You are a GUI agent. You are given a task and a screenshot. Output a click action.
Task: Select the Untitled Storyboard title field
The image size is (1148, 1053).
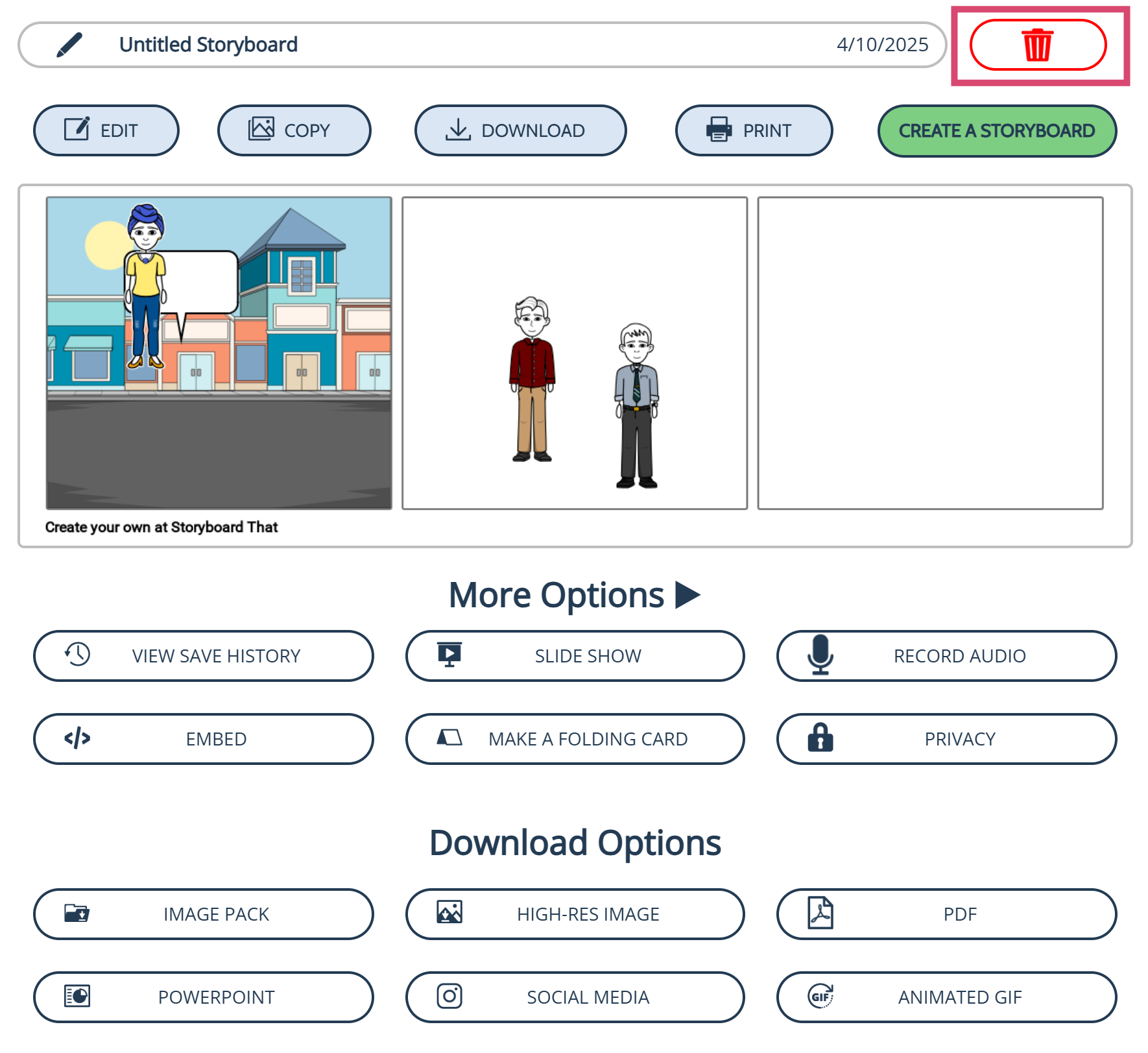pos(483,45)
